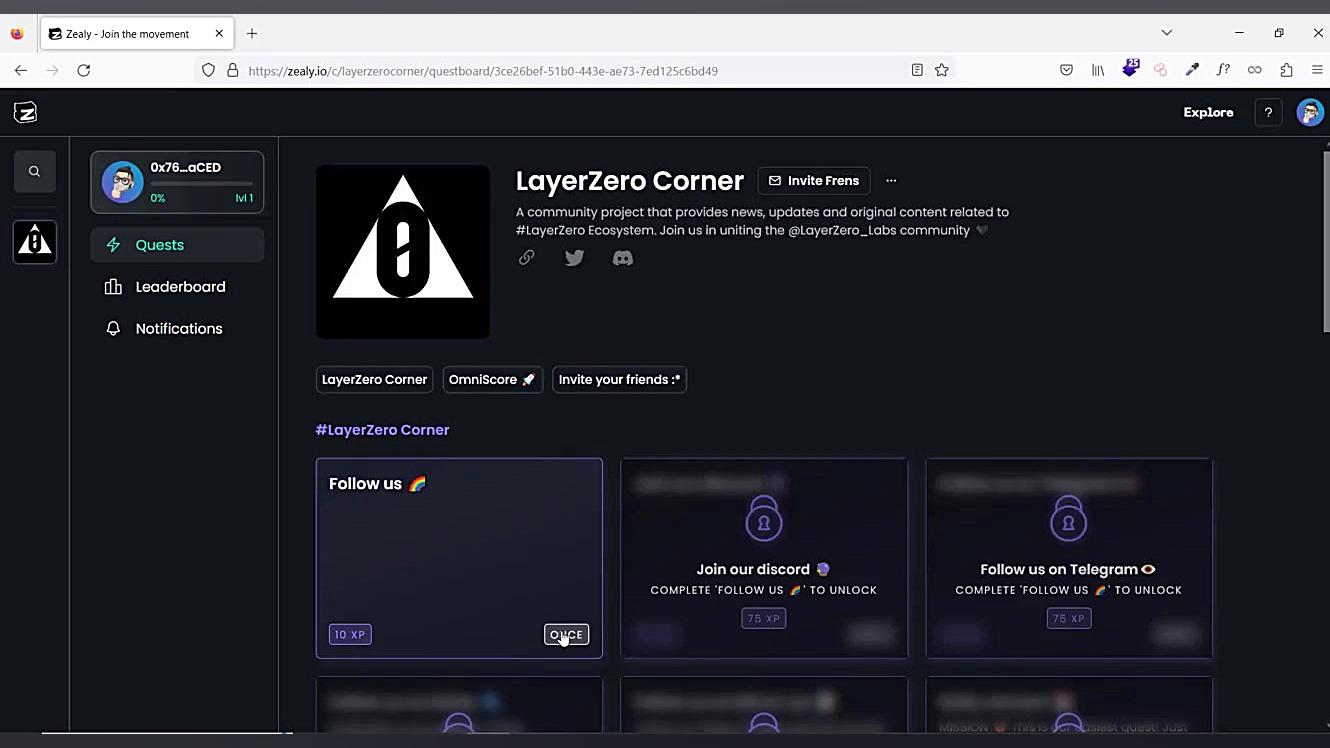Click the website link icon under the description
Screen dimensions: 1330x748
pos(526,258)
